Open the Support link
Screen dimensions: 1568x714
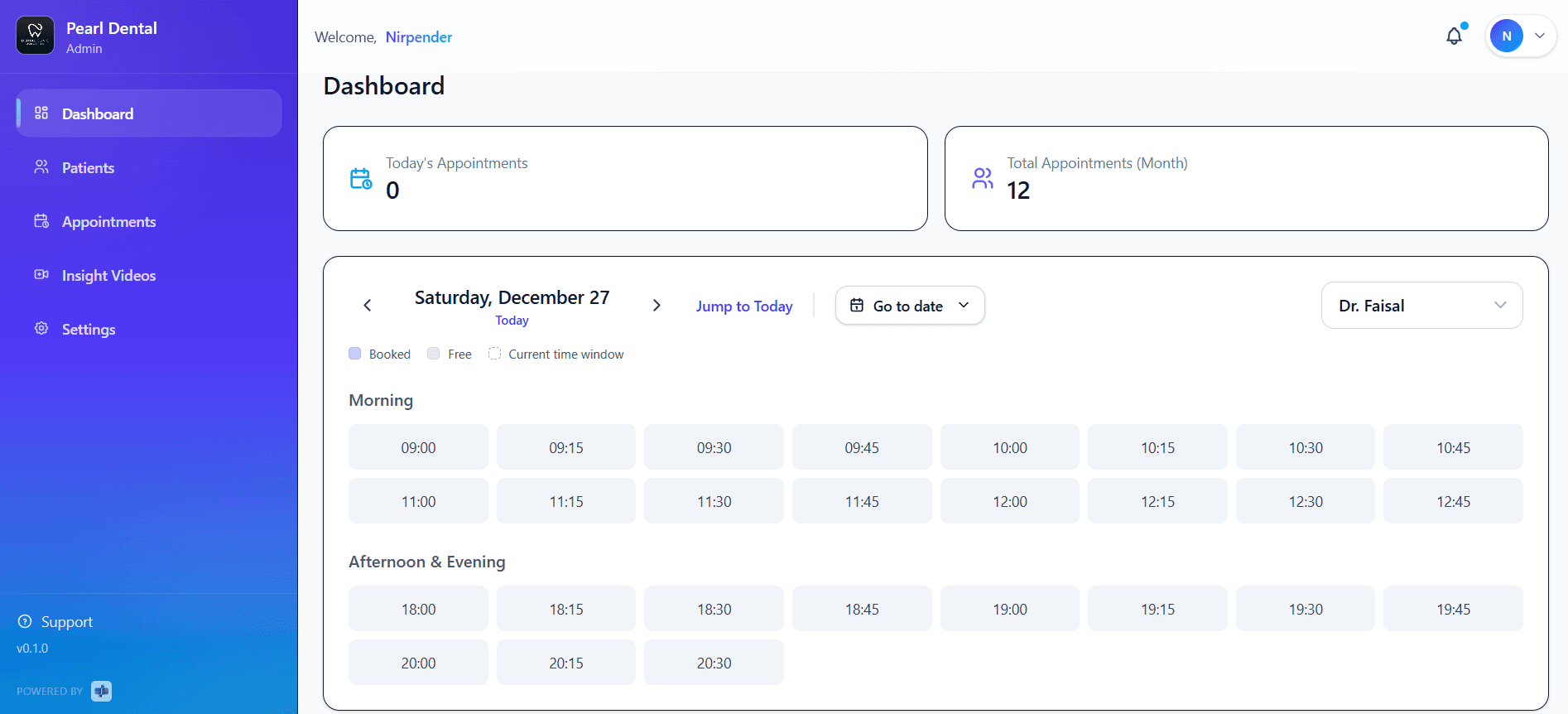click(x=66, y=622)
